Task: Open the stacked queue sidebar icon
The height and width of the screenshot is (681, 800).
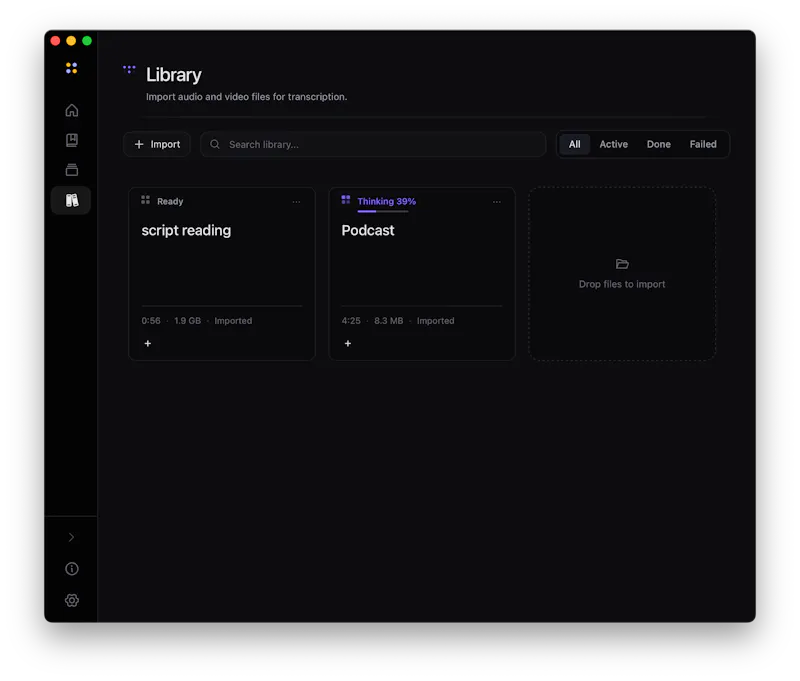Action: tap(71, 170)
